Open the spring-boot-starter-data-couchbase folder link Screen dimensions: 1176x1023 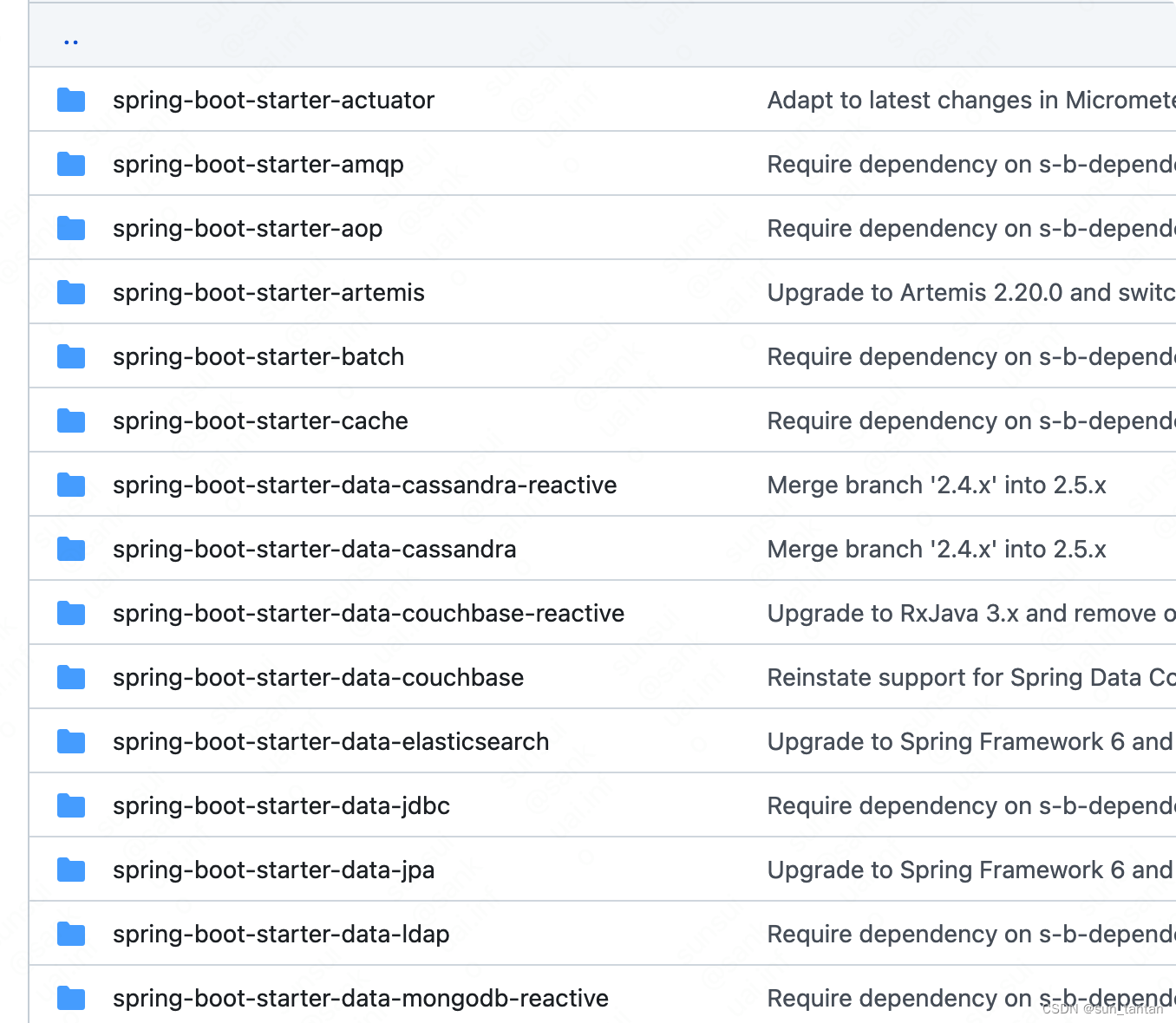[x=318, y=678]
